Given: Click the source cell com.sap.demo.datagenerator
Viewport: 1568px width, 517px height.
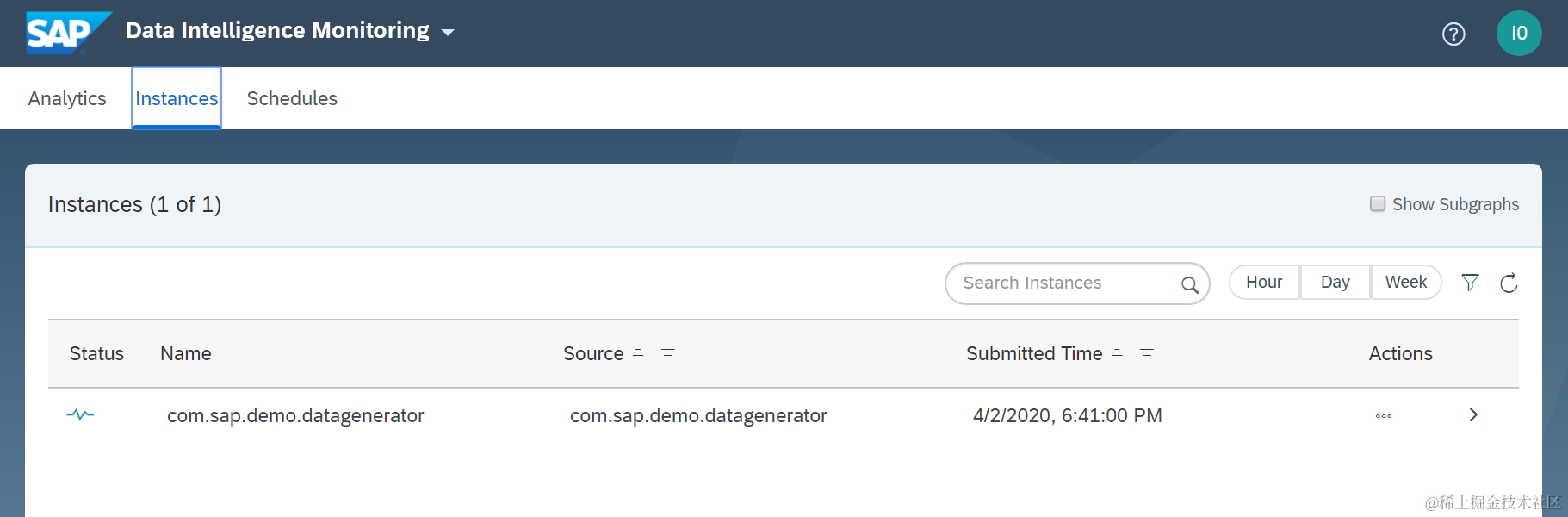Looking at the screenshot, I should 698,415.
